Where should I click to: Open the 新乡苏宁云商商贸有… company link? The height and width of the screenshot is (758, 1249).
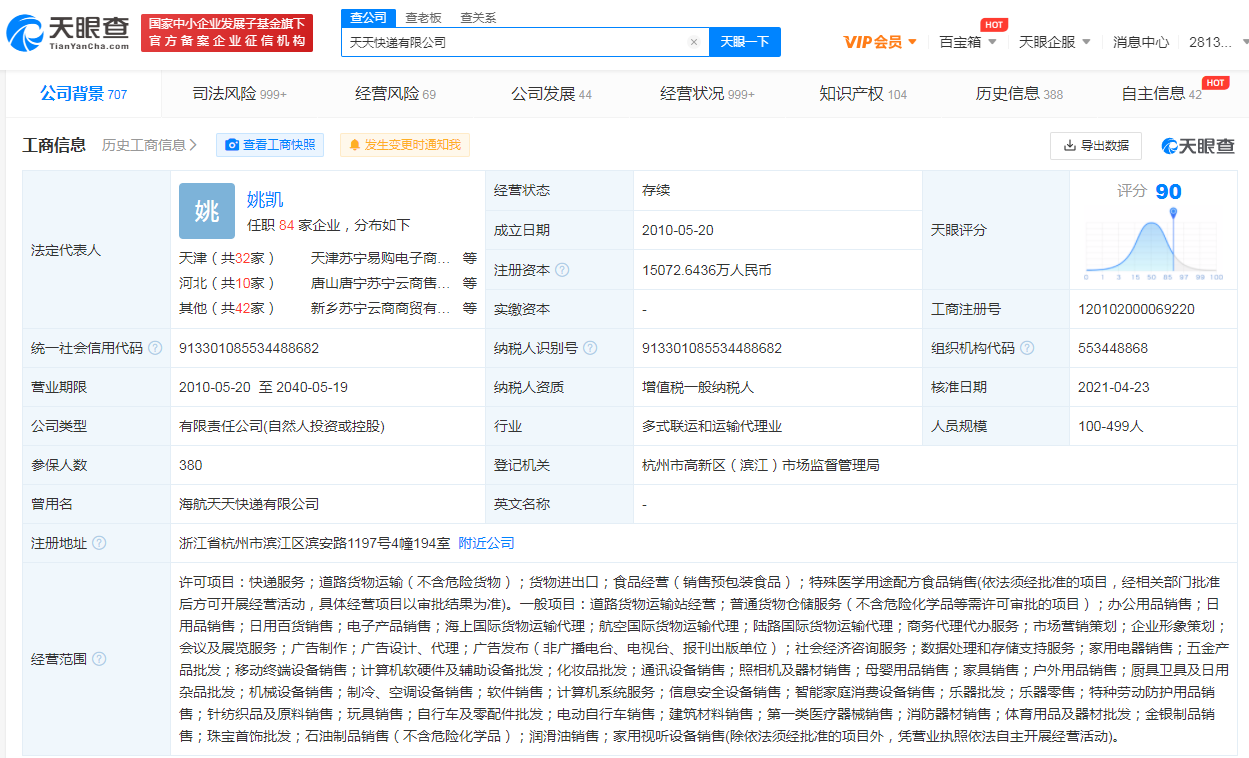click(380, 308)
